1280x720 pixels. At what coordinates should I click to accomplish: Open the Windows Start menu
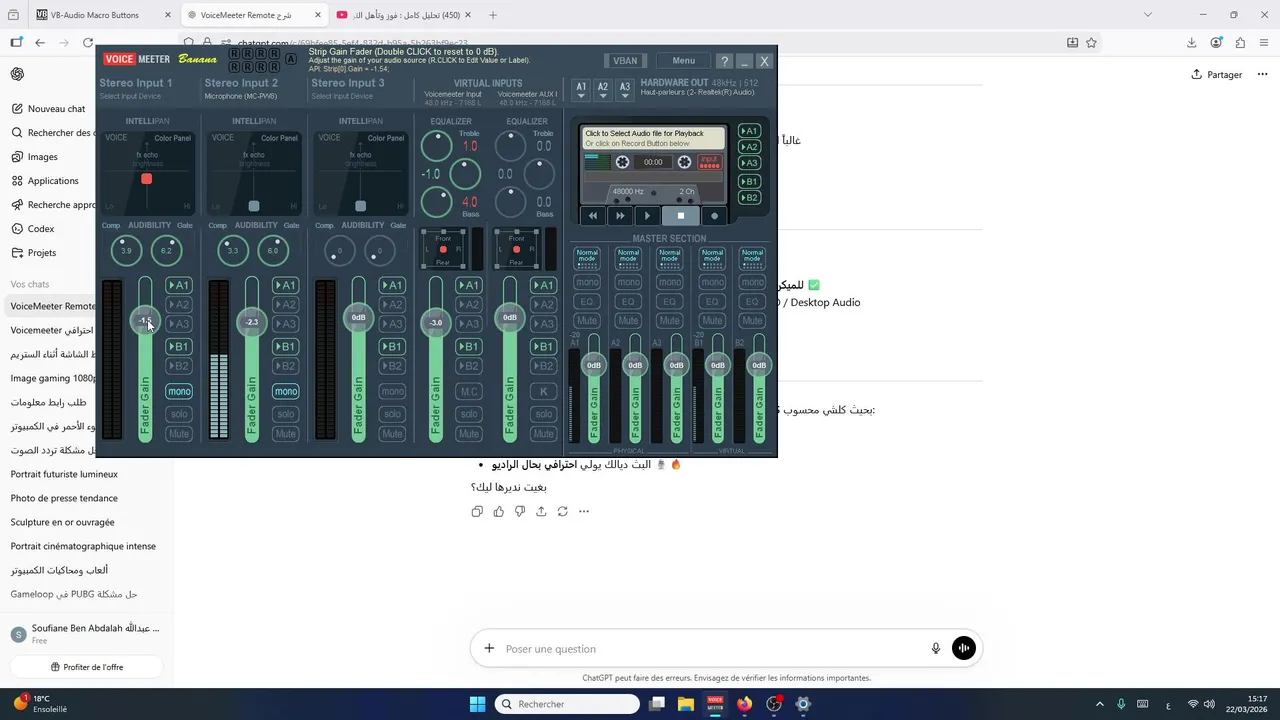(x=477, y=704)
